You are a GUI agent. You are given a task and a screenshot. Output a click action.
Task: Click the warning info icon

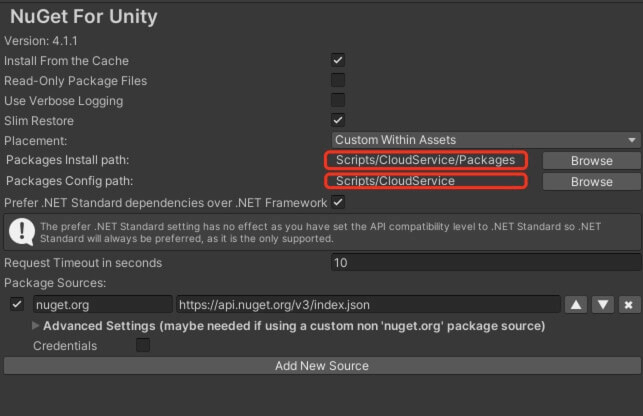tap(20, 232)
